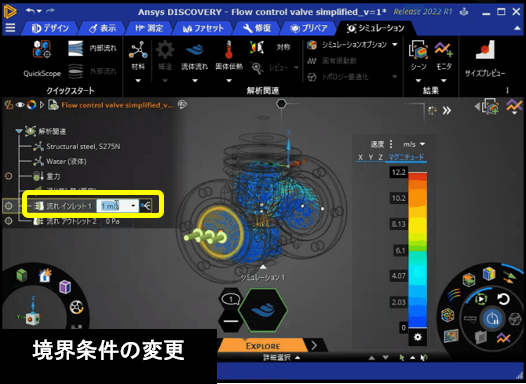The height and width of the screenshot is (384, 526).
Task: Open the m/s units dropdown
Action: coord(414,144)
